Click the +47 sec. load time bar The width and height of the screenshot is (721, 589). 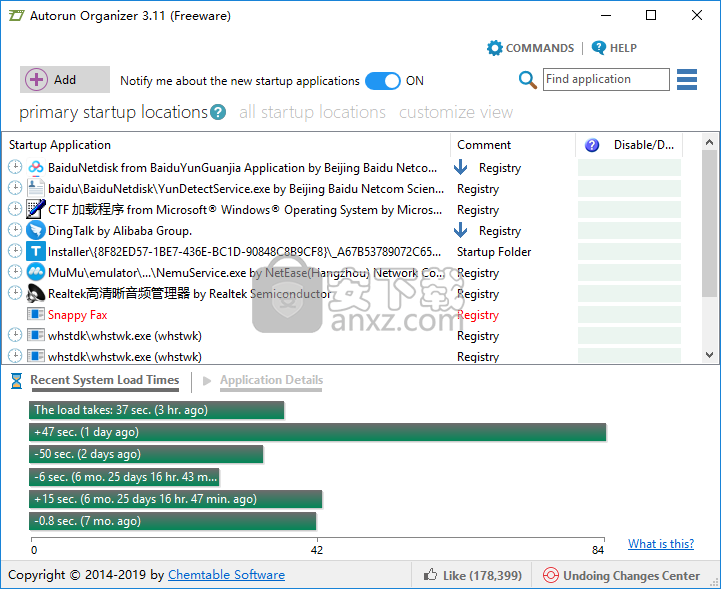318,432
